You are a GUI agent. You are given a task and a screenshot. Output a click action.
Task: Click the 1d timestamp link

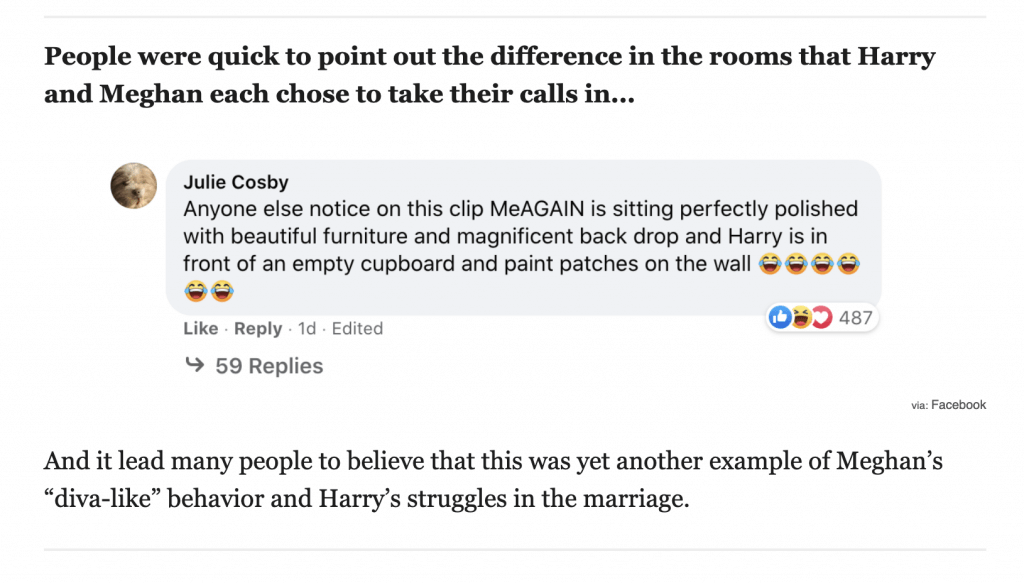click(307, 328)
